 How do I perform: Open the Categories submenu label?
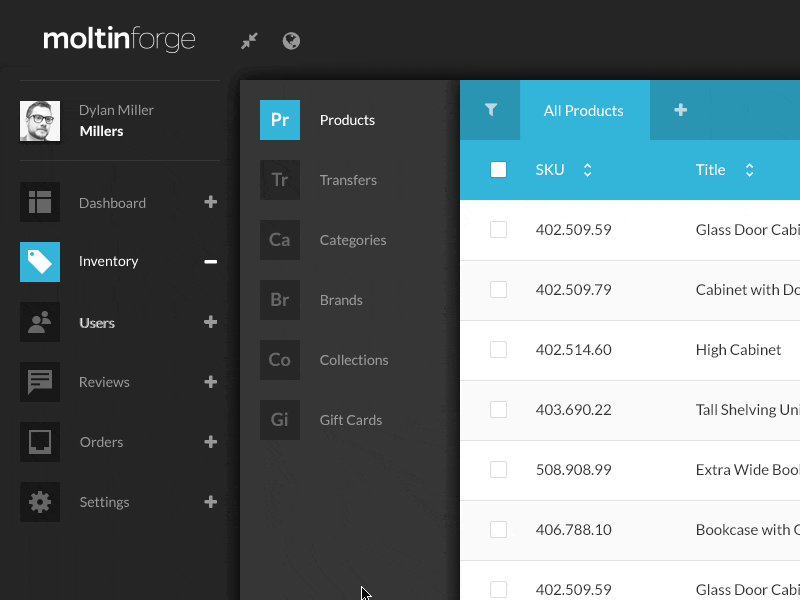[353, 240]
